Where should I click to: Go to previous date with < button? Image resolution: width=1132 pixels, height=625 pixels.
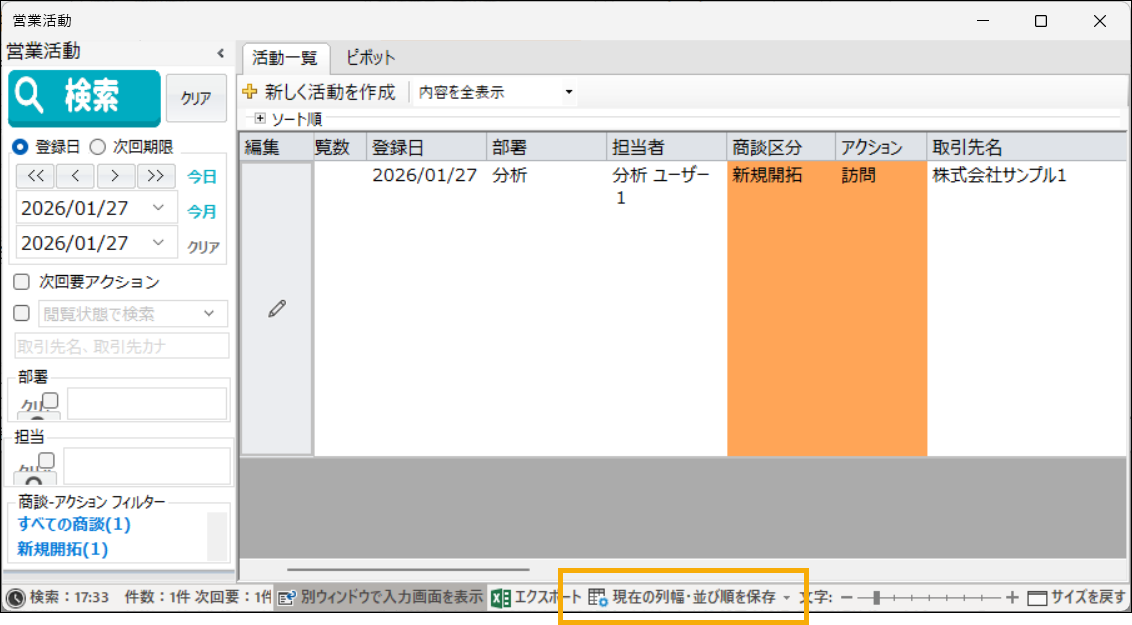(x=75, y=175)
